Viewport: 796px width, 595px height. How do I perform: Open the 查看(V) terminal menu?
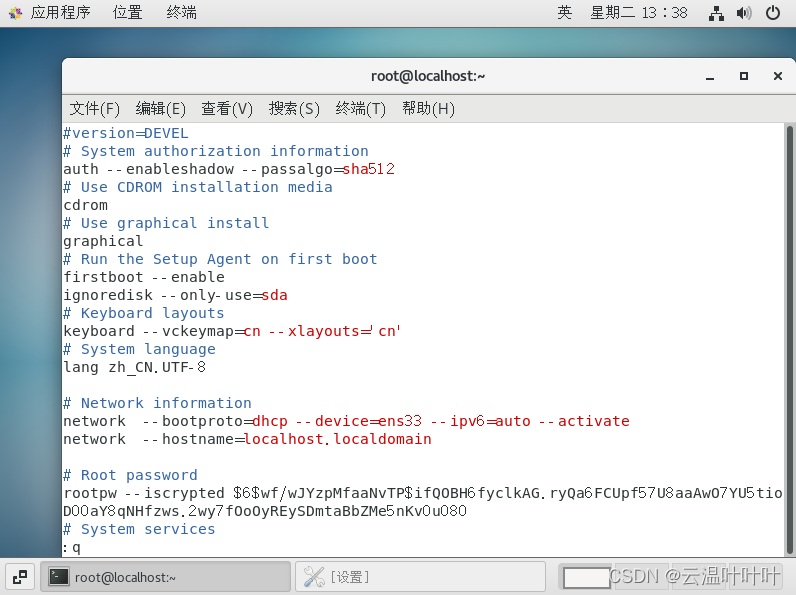(226, 109)
